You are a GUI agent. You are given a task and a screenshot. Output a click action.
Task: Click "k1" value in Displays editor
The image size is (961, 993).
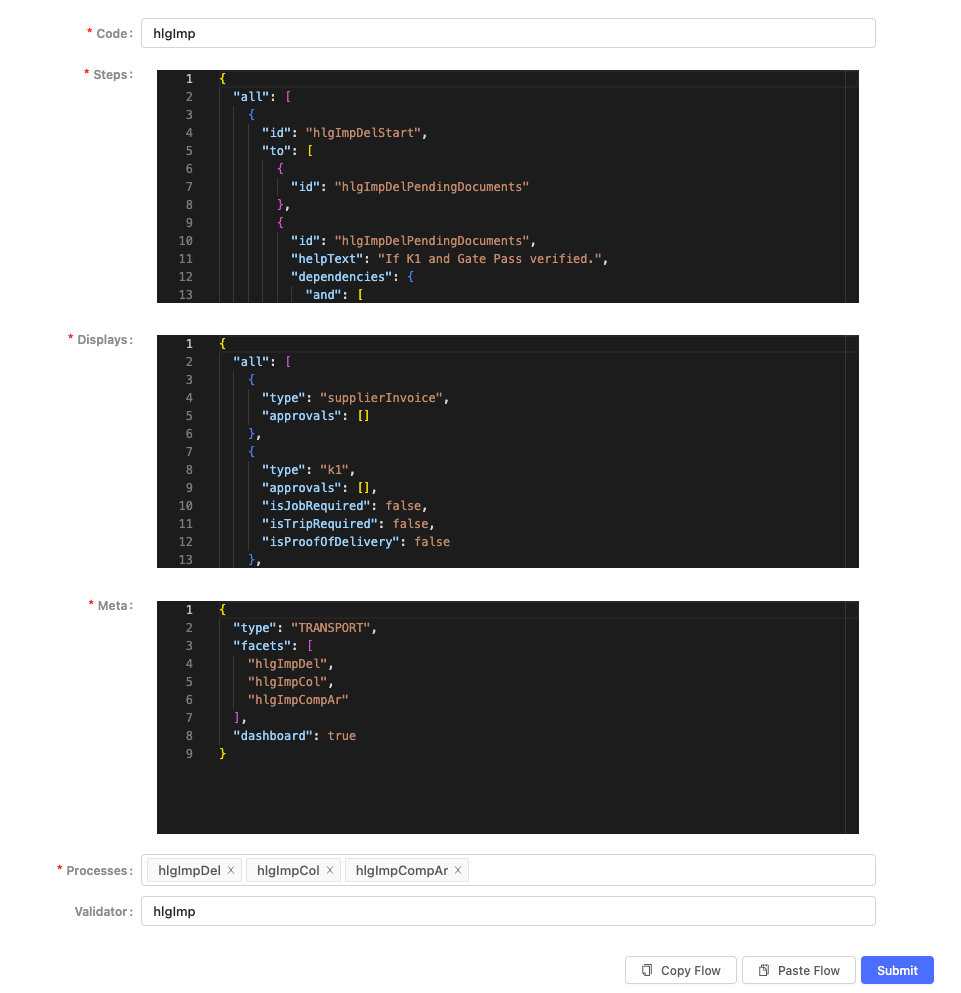click(x=334, y=470)
